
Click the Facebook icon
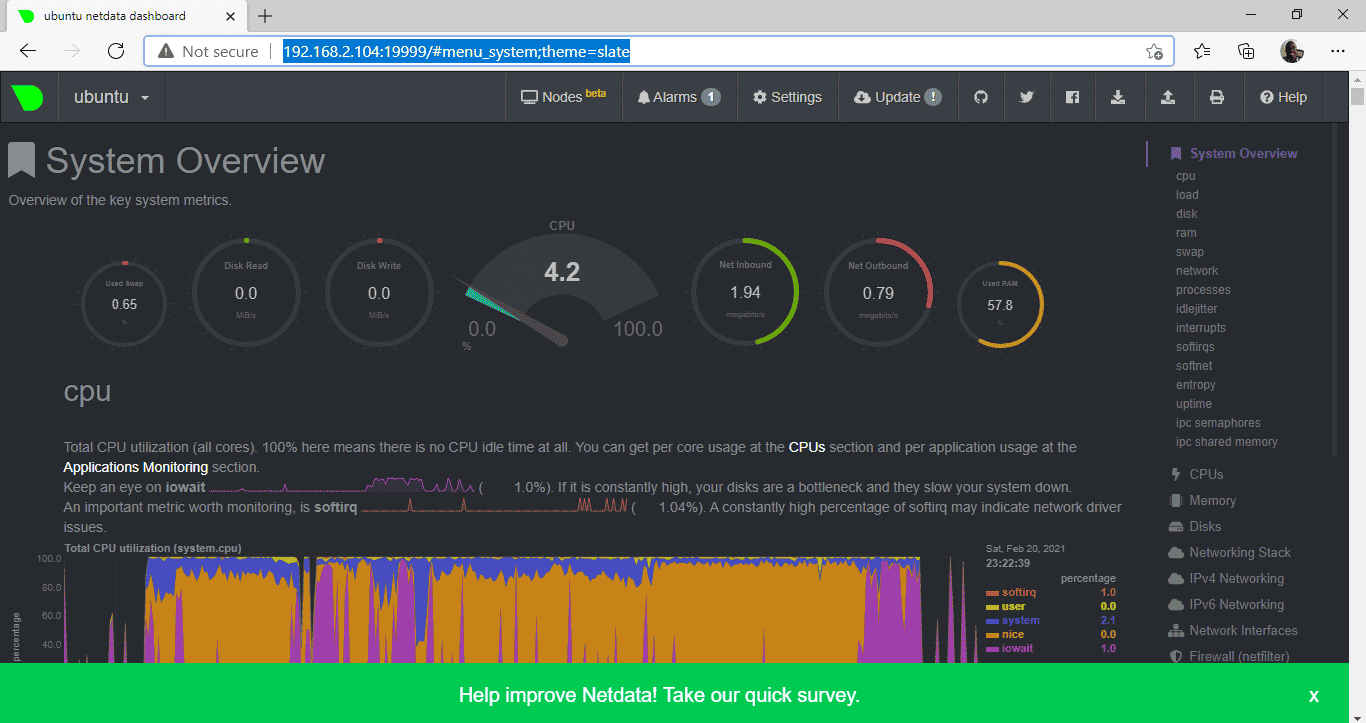(1072, 97)
